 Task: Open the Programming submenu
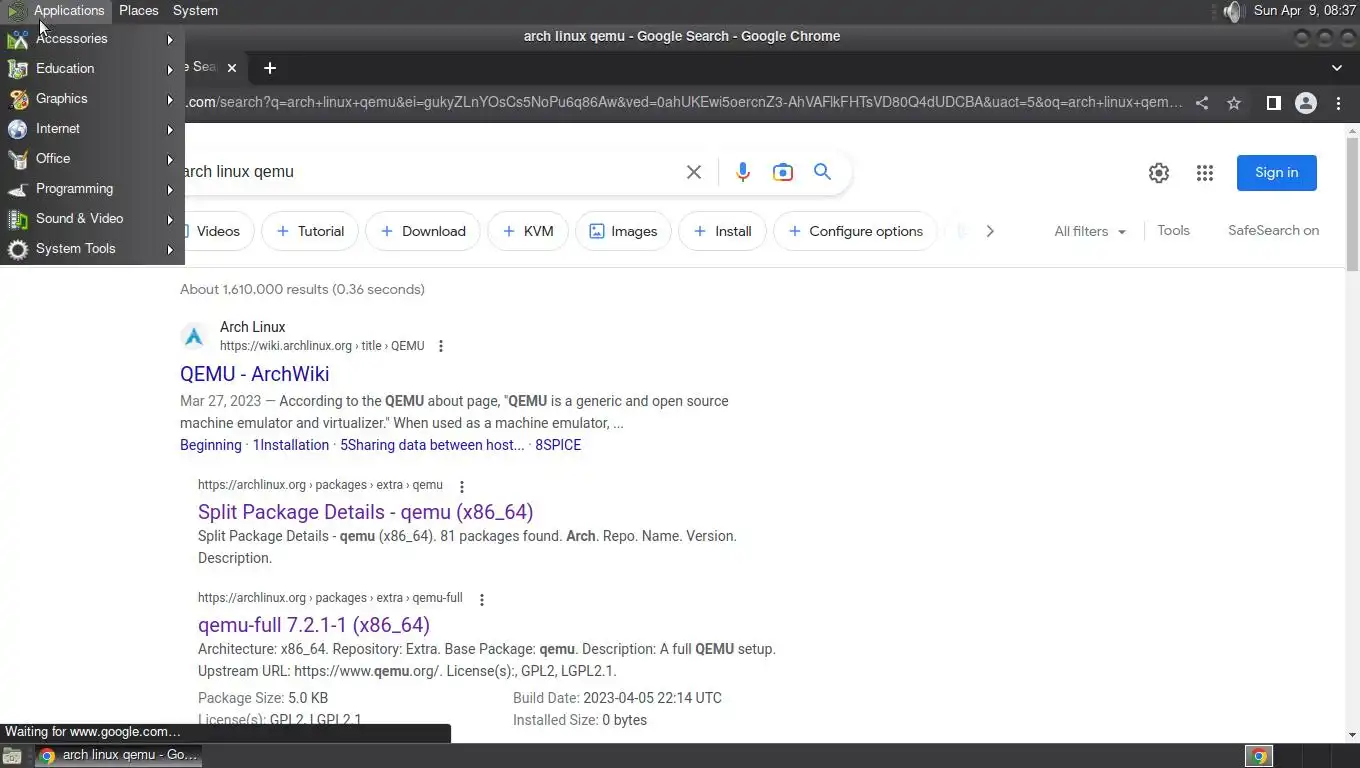coord(92,189)
